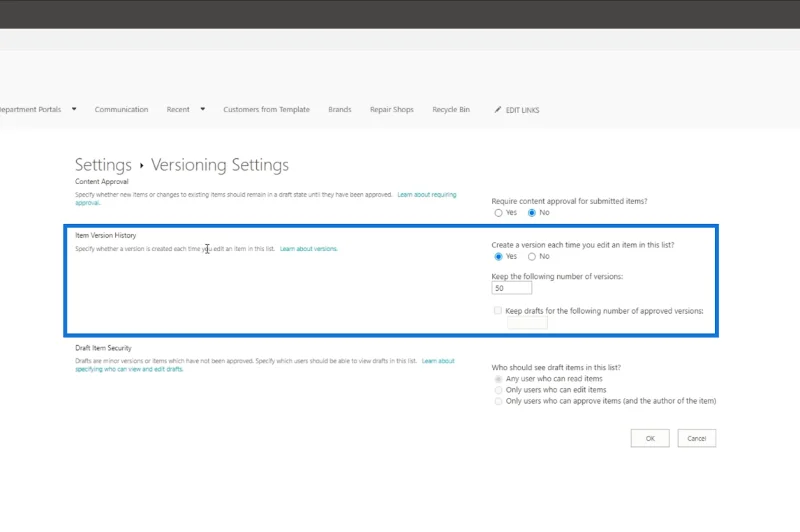Select No for require content approval
Screen dimensions: 800x532
pos(532,213)
